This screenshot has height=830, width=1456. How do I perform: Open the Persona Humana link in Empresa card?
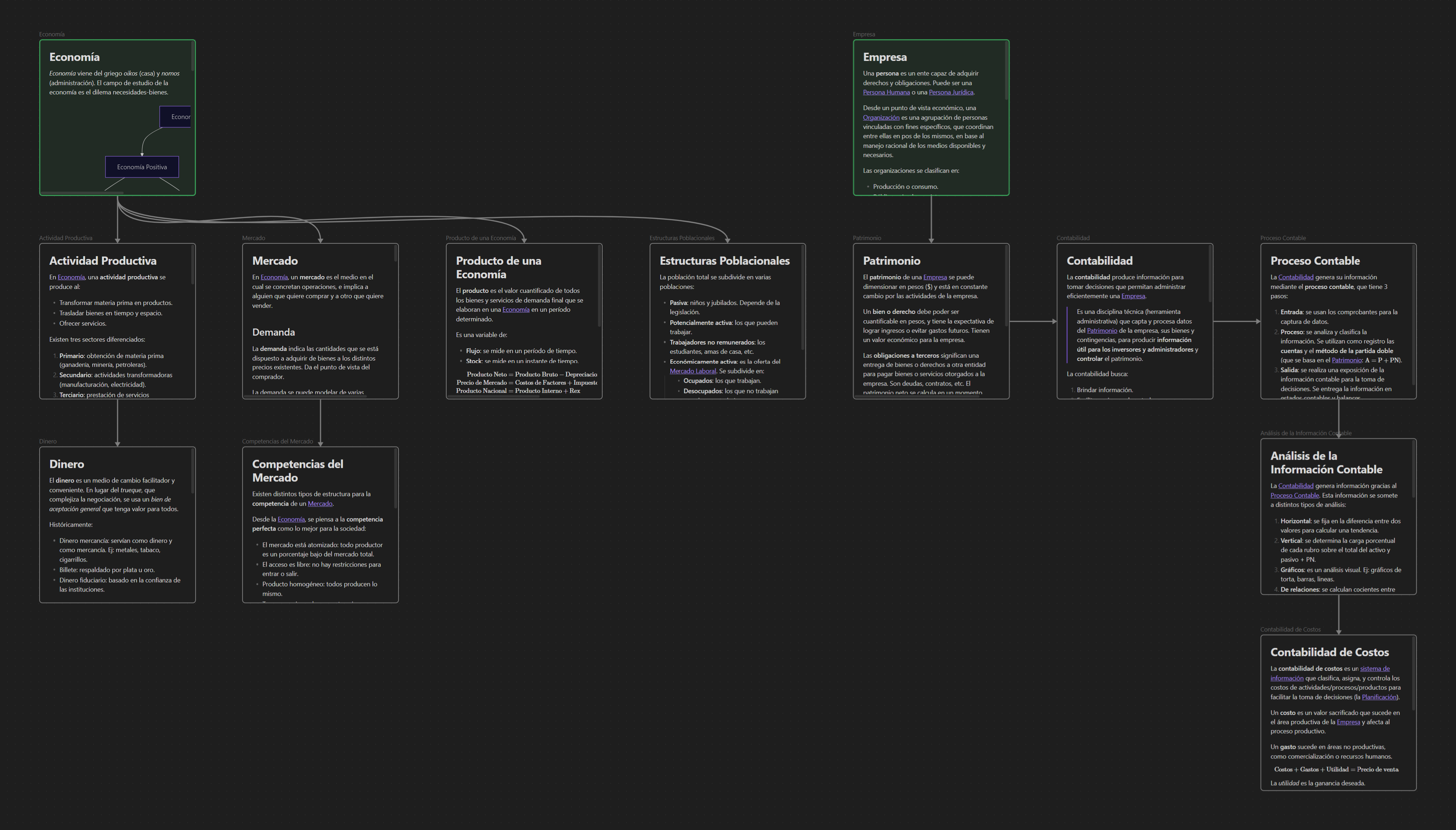click(886, 92)
